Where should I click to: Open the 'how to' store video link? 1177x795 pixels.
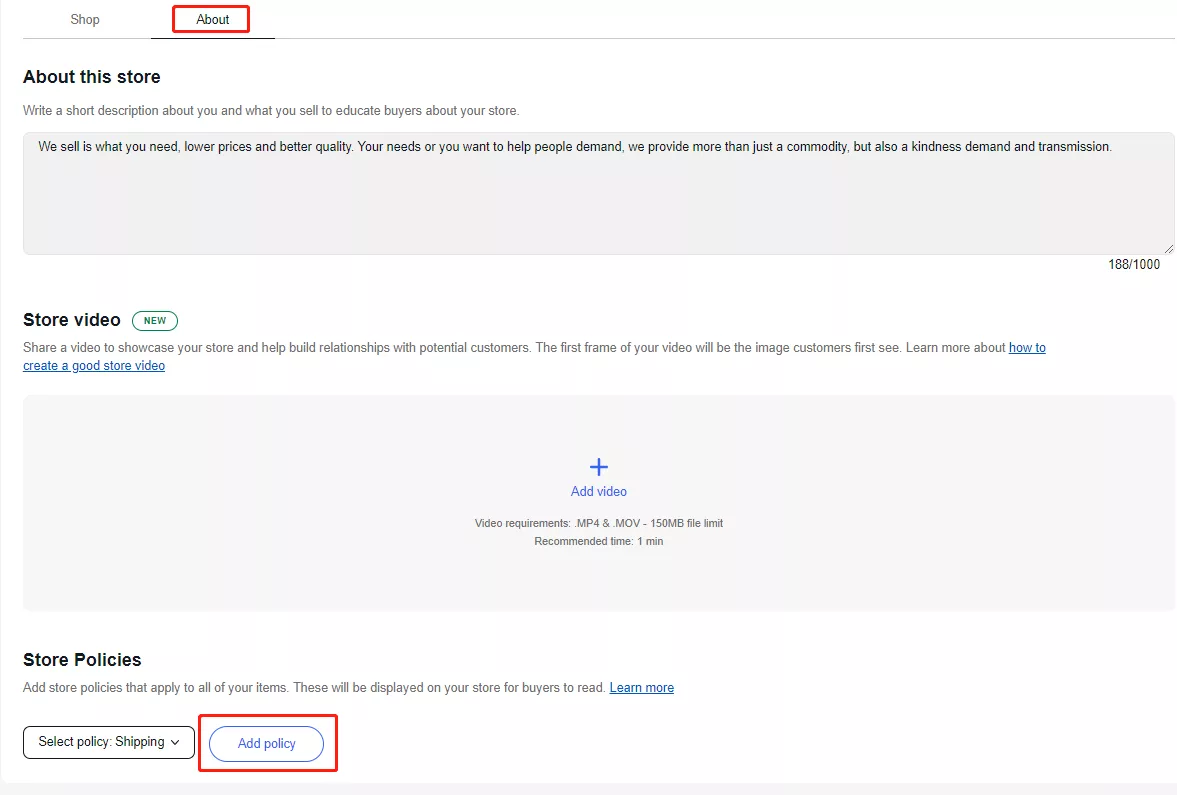[1027, 348]
